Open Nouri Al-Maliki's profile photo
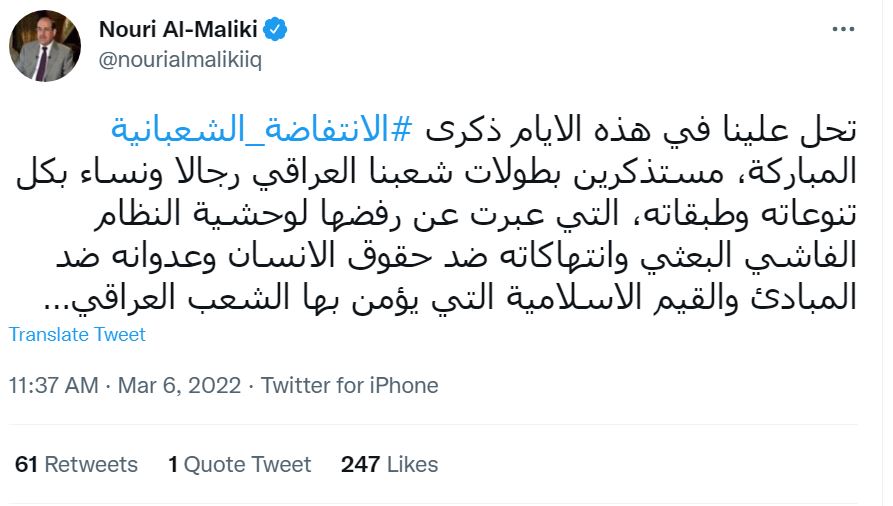Image resolution: width=893 pixels, height=506 pixels. tap(45, 46)
